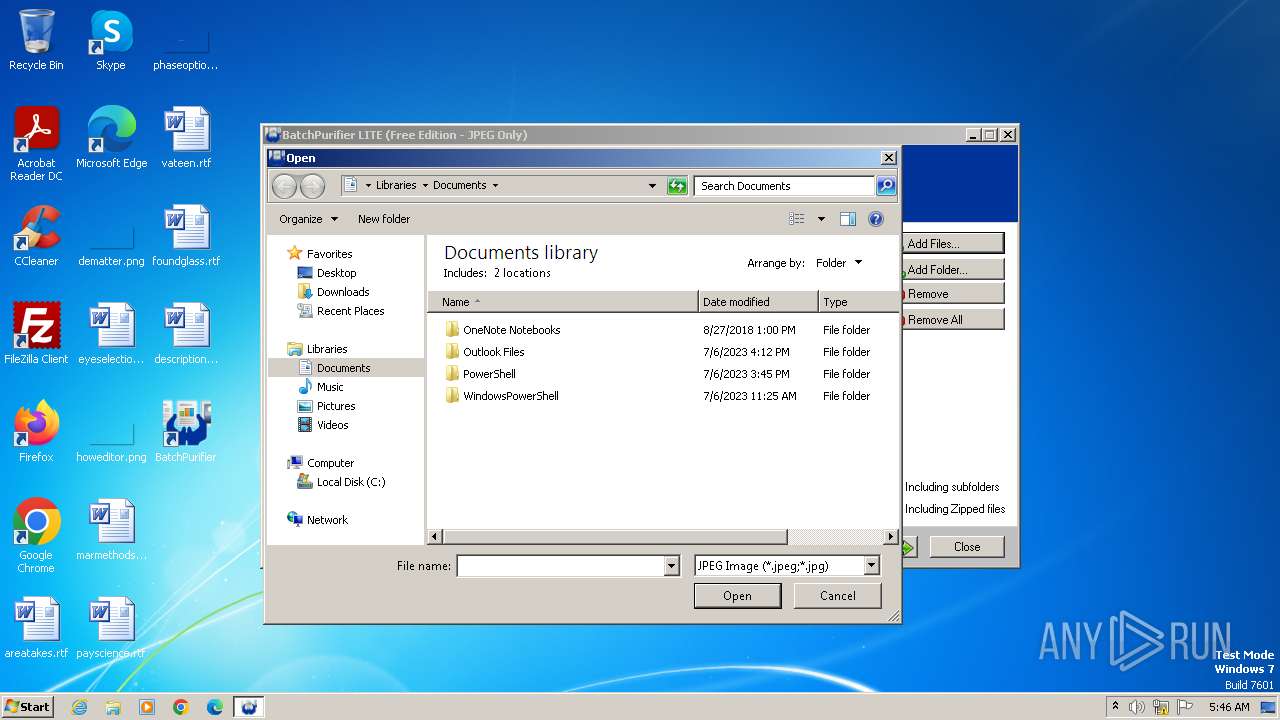1280x720 pixels.
Task: Click New folder in the toolbar
Action: click(x=384, y=219)
